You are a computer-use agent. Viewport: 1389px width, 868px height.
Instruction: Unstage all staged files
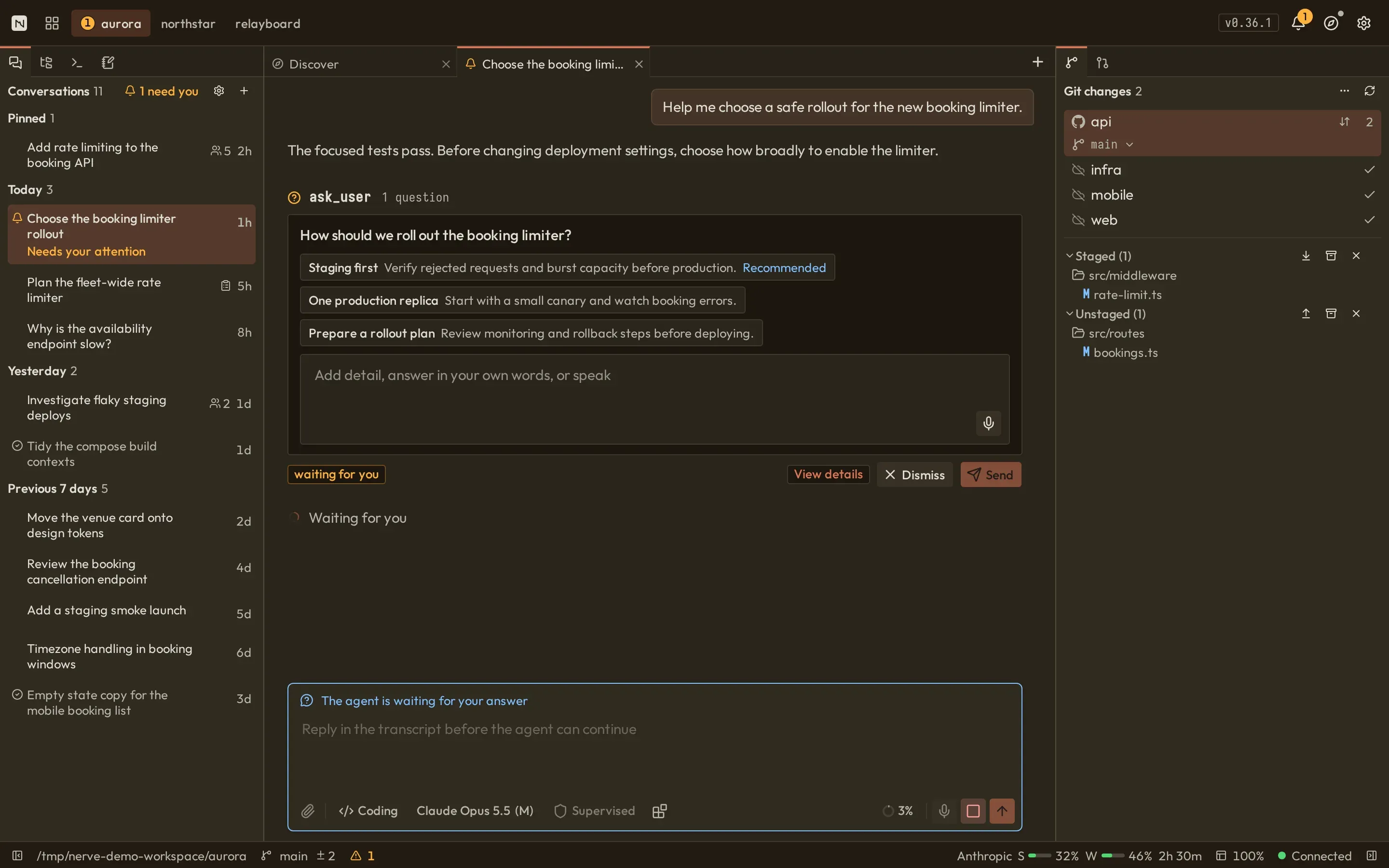[1306, 256]
